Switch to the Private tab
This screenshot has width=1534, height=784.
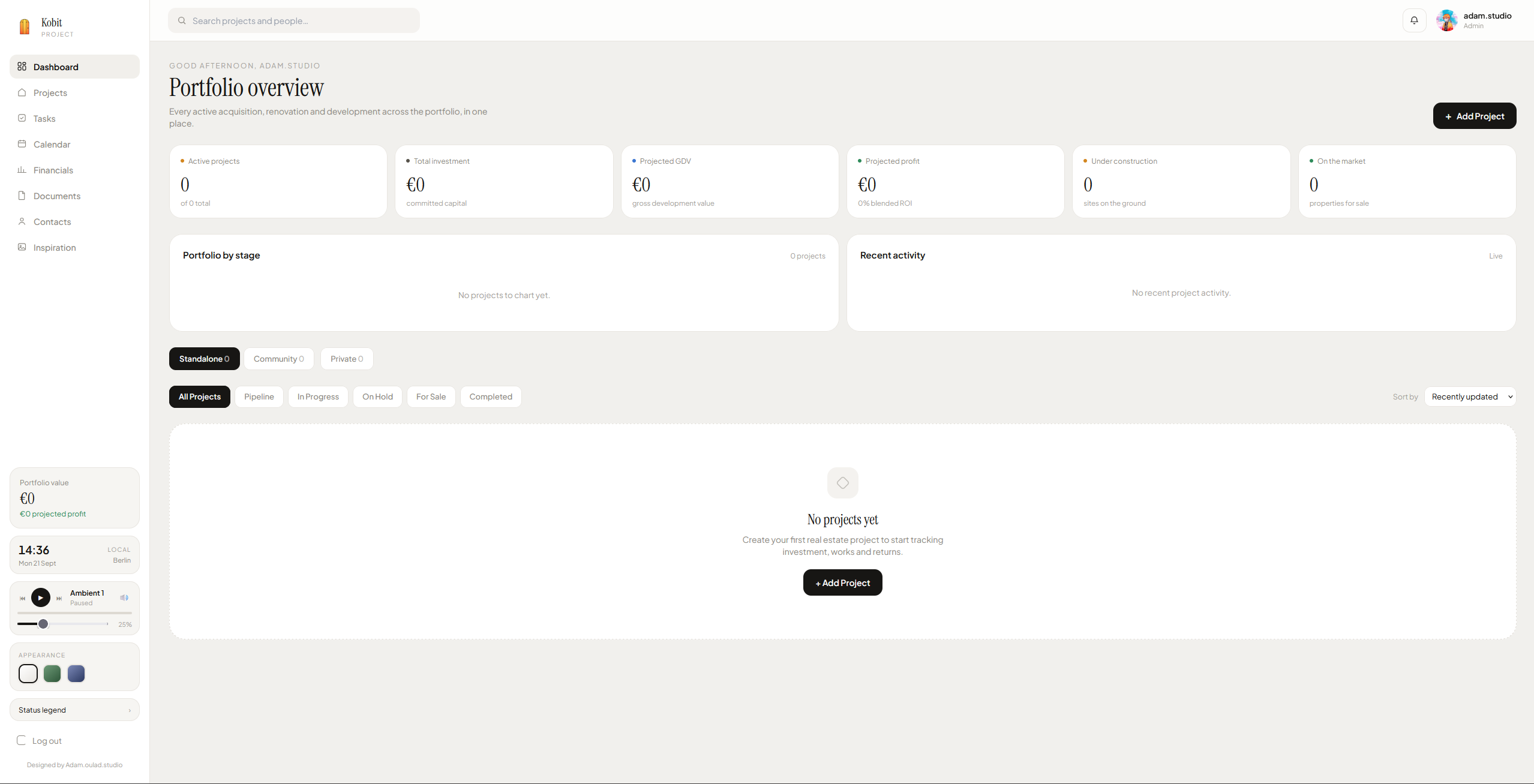(347, 359)
